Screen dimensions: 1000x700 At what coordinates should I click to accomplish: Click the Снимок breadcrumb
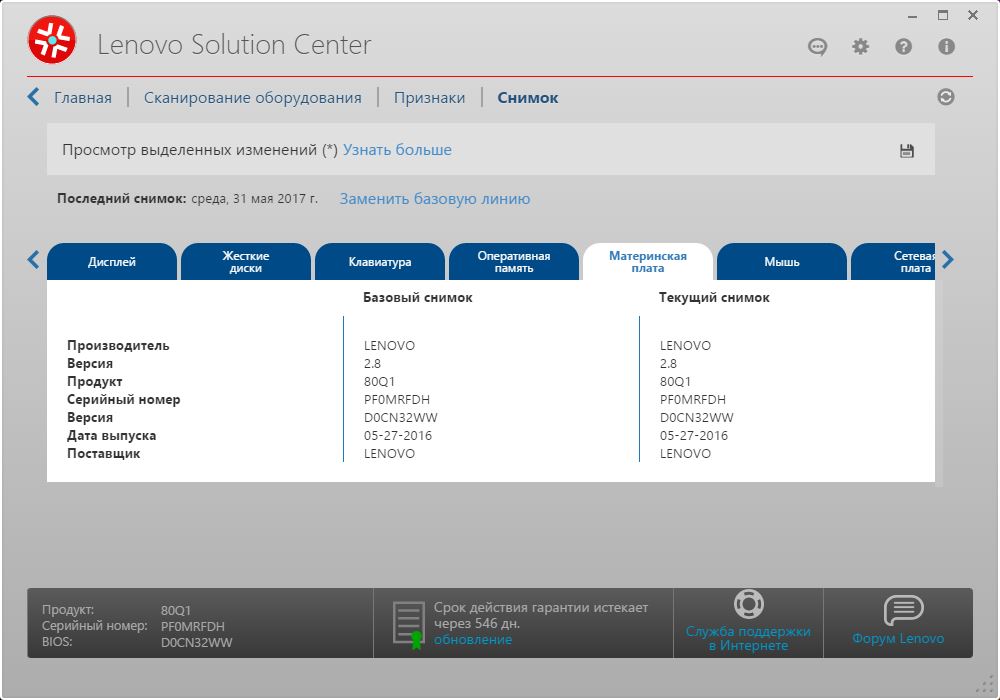(527, 98)
